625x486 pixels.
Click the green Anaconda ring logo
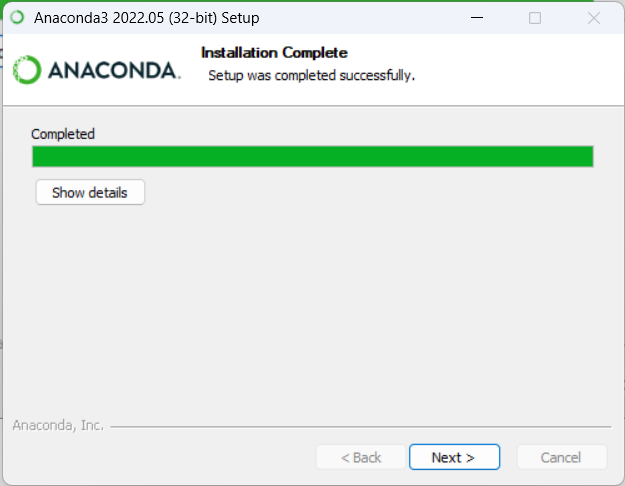click(x=27, y=70)
